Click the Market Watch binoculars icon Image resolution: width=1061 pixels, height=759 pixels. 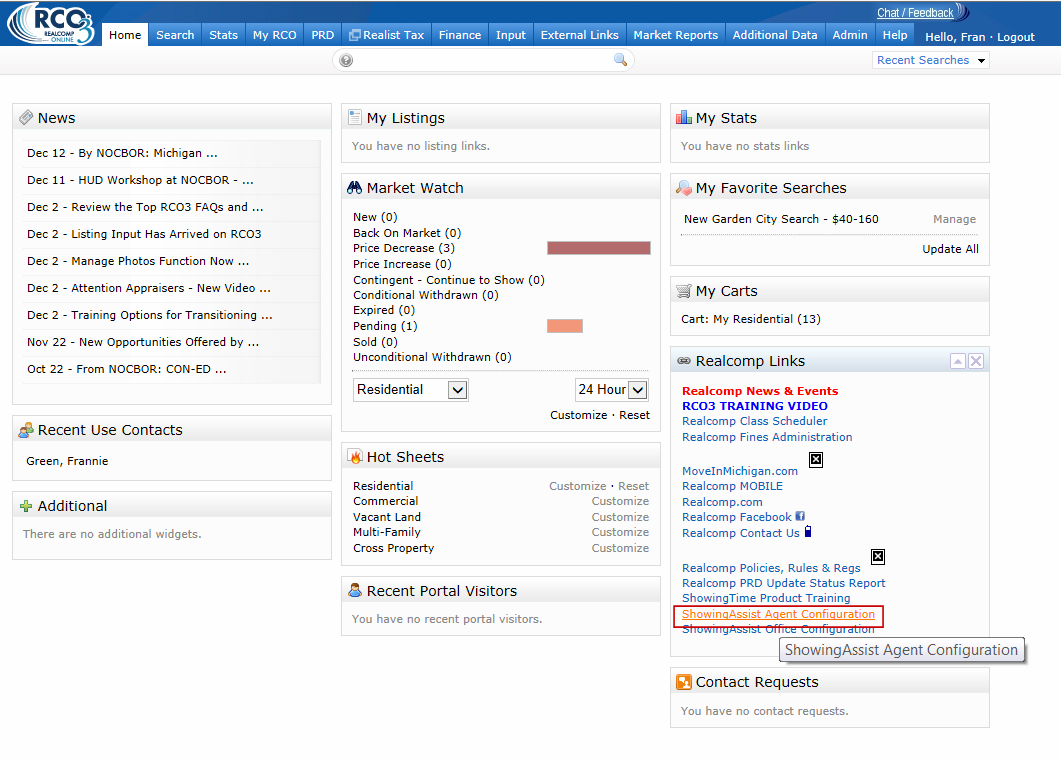click(355, 187)
